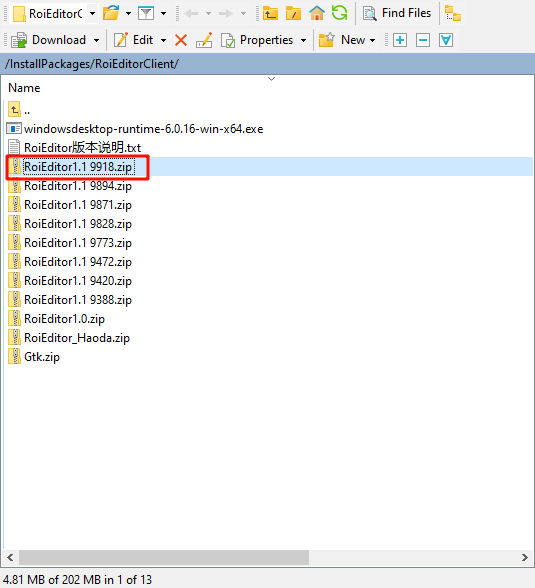Click the Rename pencil icon

[x=204, y=40]
